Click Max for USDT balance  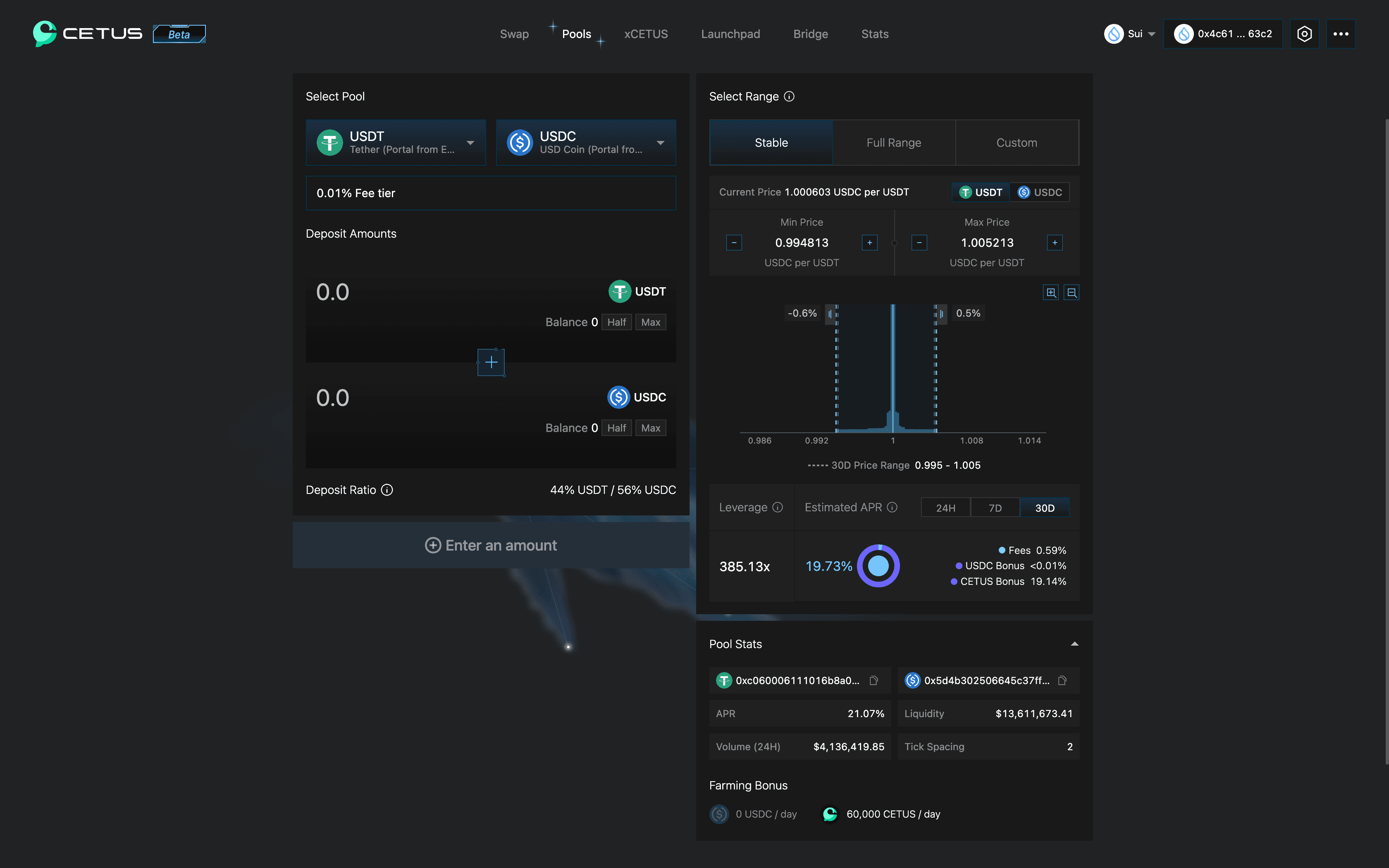(x=650, y=322)
